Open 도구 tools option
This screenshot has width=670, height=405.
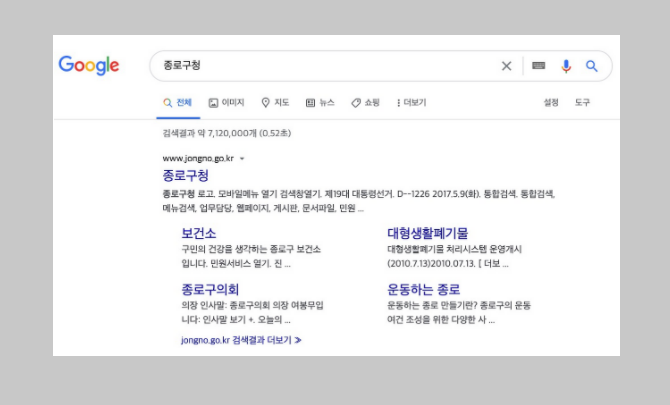(582, 103)
